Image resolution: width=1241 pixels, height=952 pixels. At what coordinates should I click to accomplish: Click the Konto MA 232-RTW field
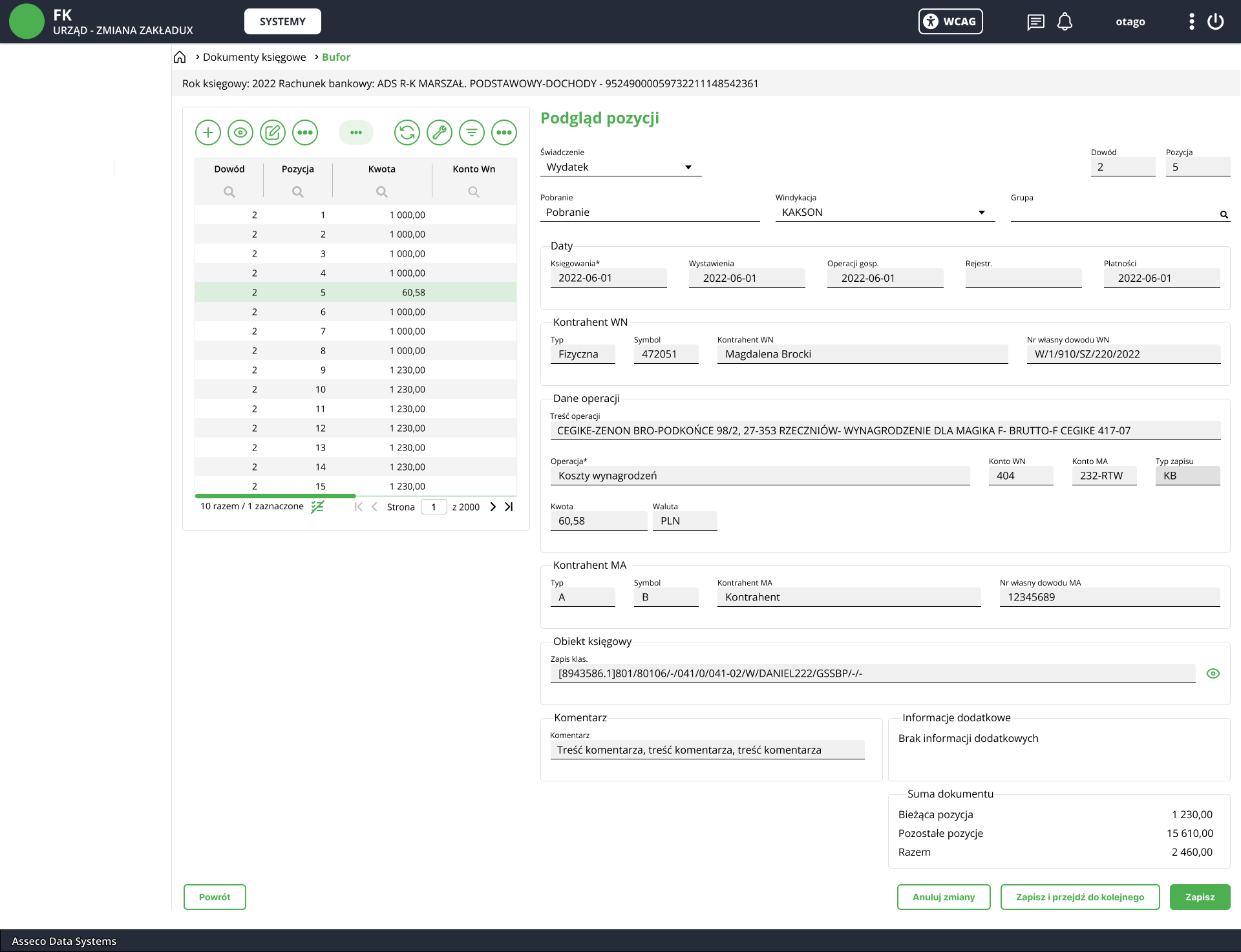[x=1104, y=476]
